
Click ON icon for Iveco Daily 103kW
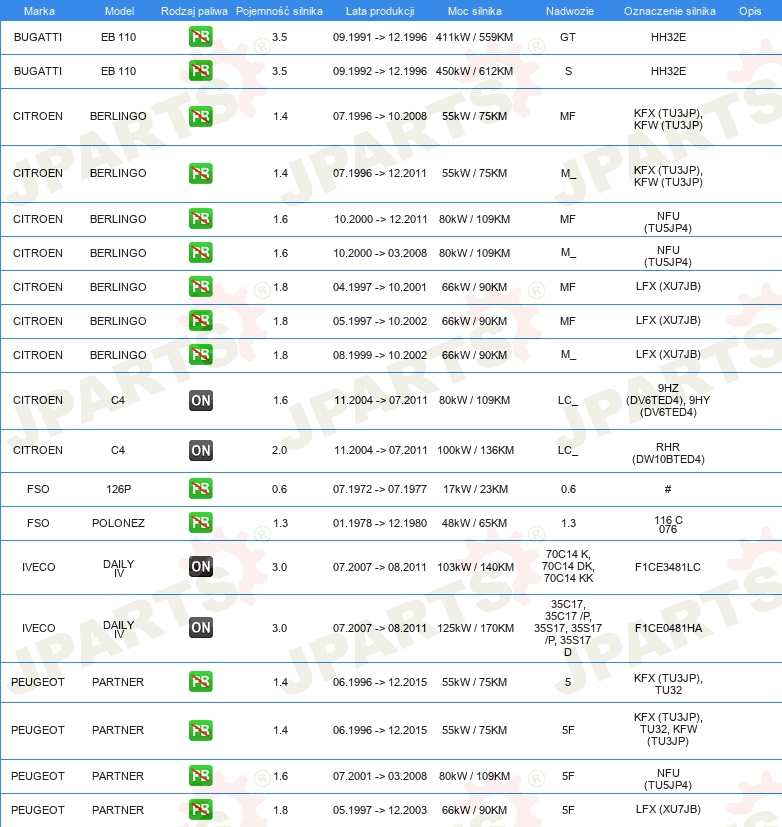point(200,566)
